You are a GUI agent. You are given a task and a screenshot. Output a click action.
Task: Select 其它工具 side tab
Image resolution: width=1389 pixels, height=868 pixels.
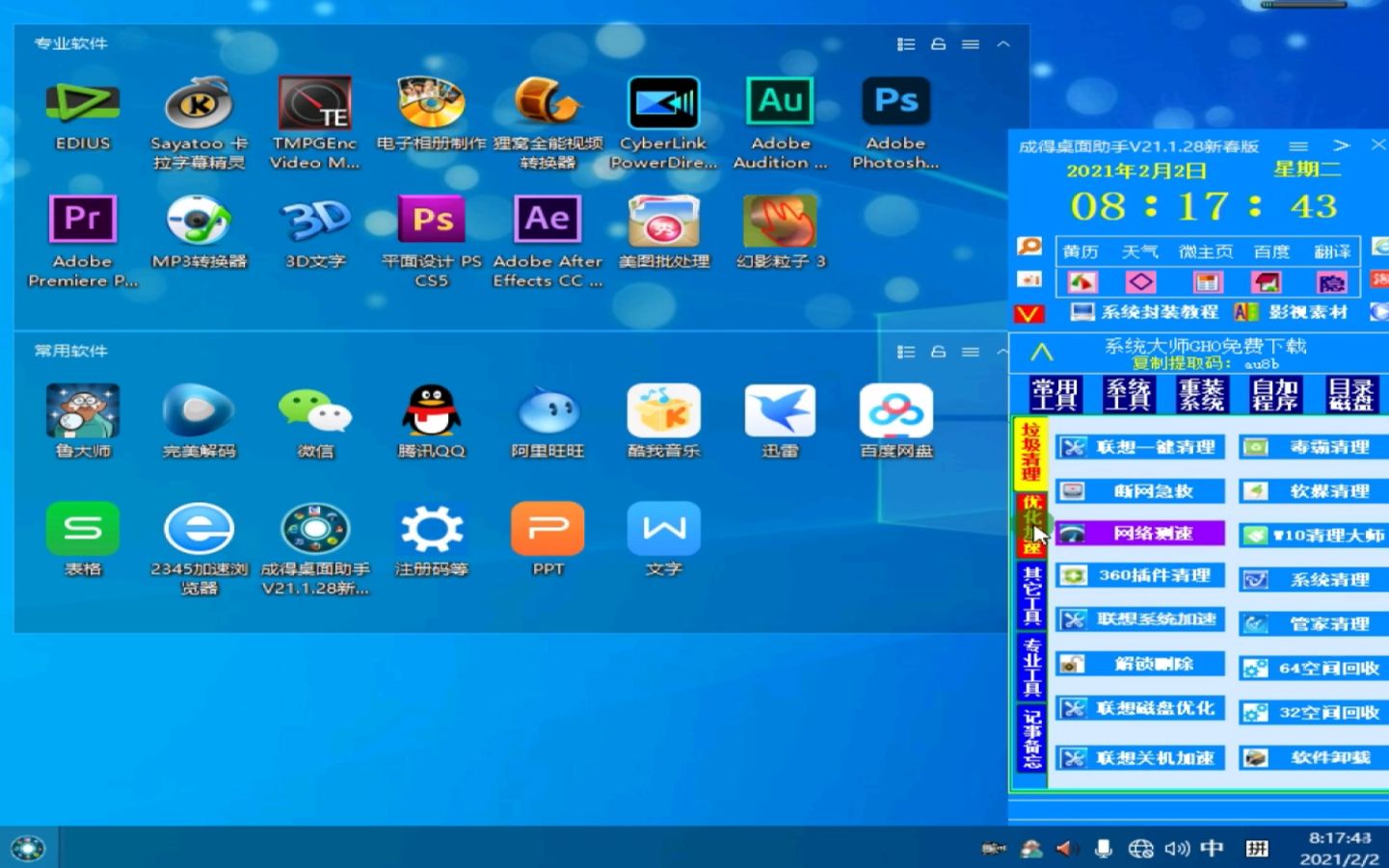click(x=1031, y=595)
